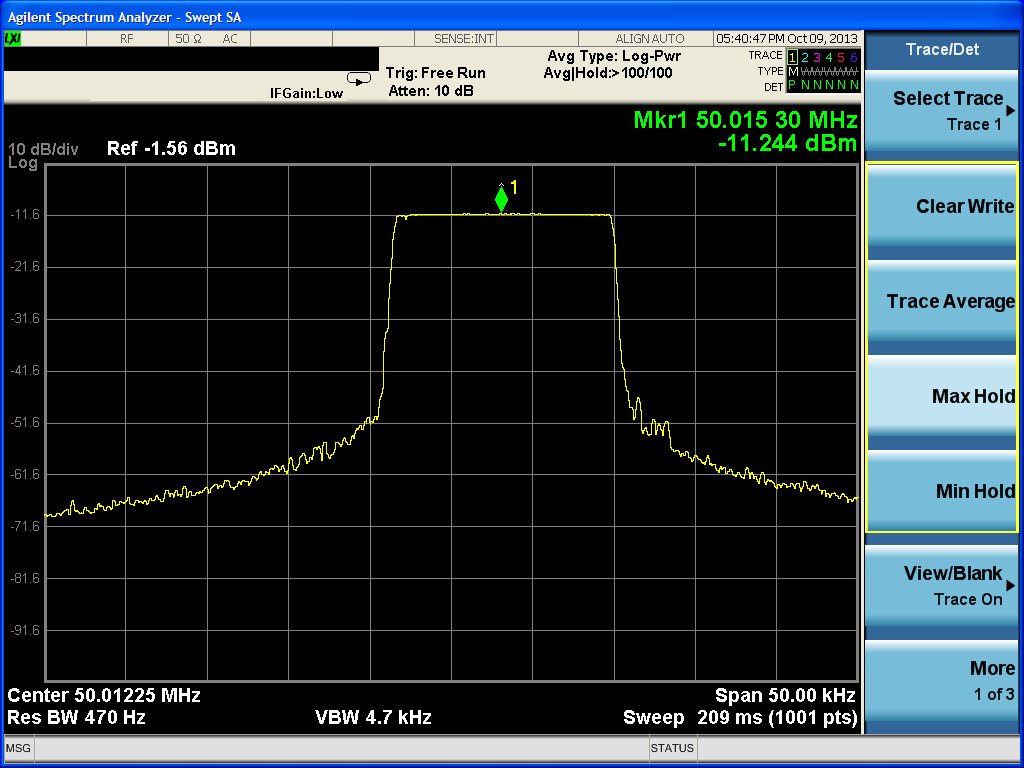Open View/Blank Trace On softkey

[x=942, y=585]
